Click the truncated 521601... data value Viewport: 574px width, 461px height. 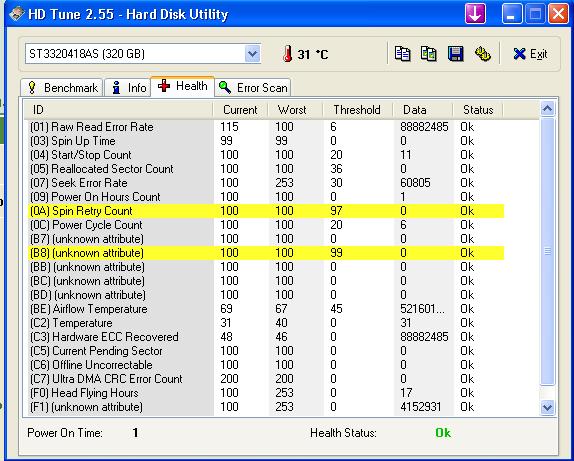(422, 309)
